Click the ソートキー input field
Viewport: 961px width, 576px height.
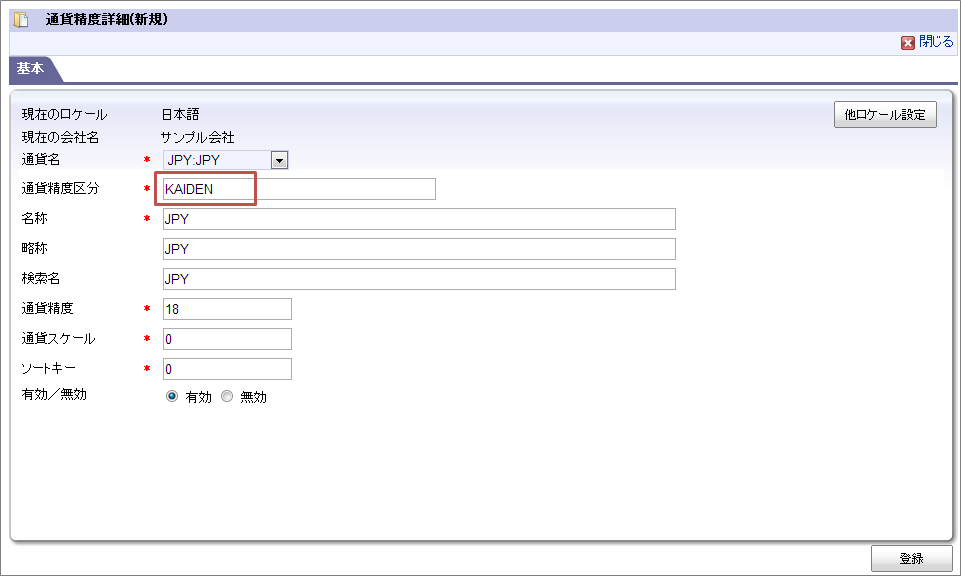pyautogui.click(x=227, y=369)
